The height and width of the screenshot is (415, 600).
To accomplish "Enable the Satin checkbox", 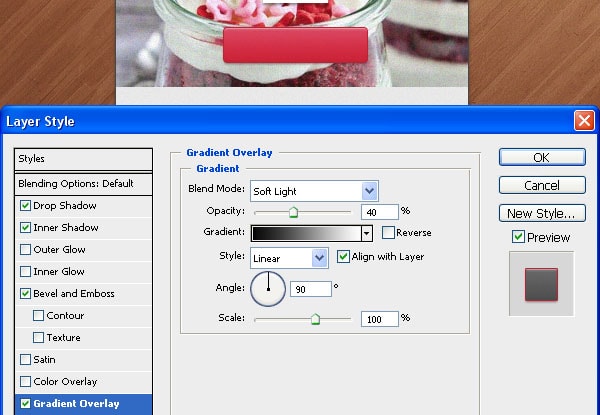I will [25, 360].
